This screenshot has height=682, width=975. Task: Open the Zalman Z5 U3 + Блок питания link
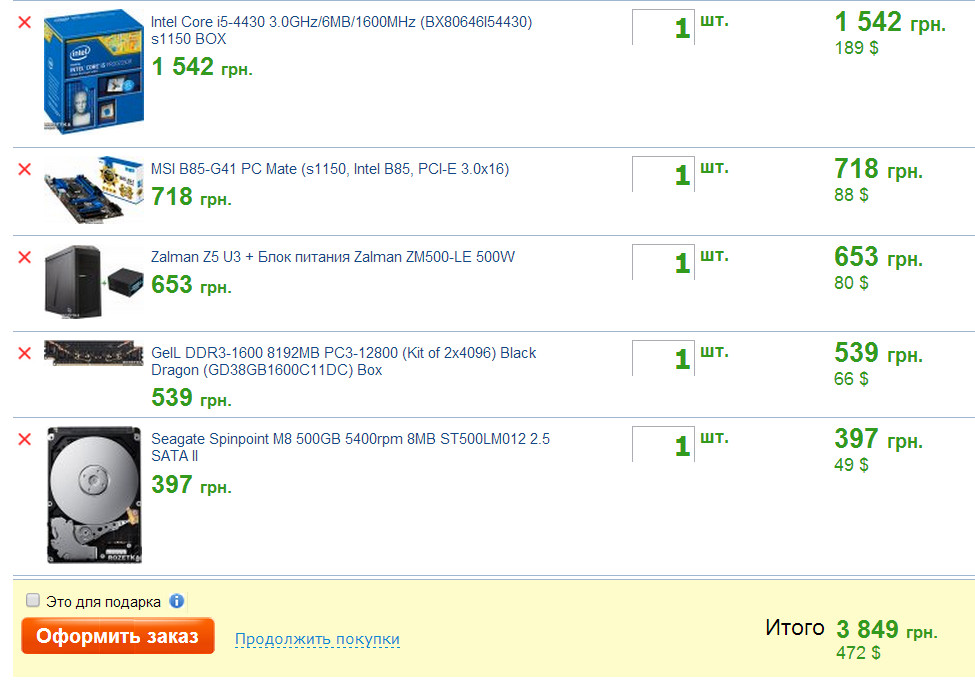[333, 257]
